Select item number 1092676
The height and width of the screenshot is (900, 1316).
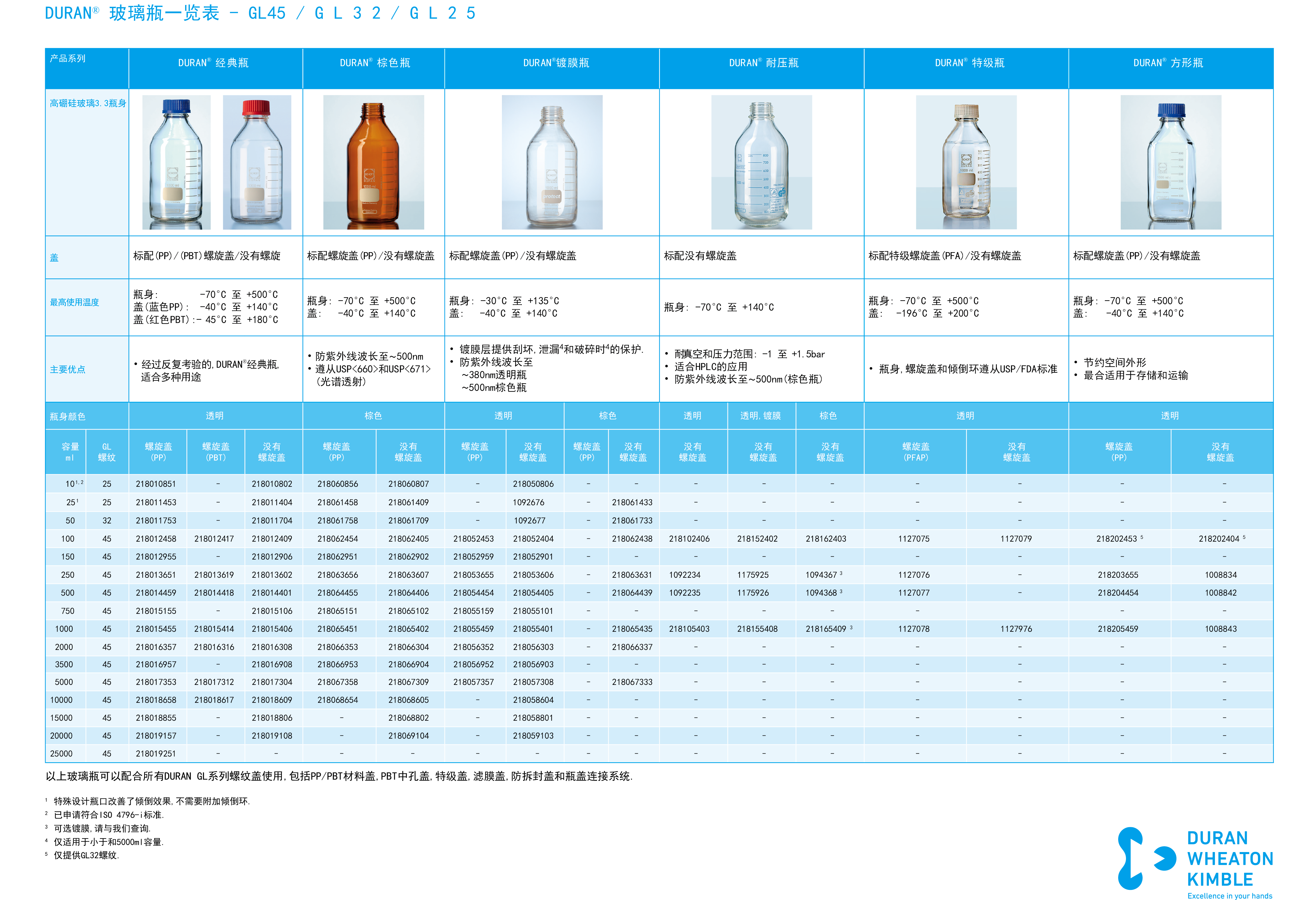coord(528,502)
